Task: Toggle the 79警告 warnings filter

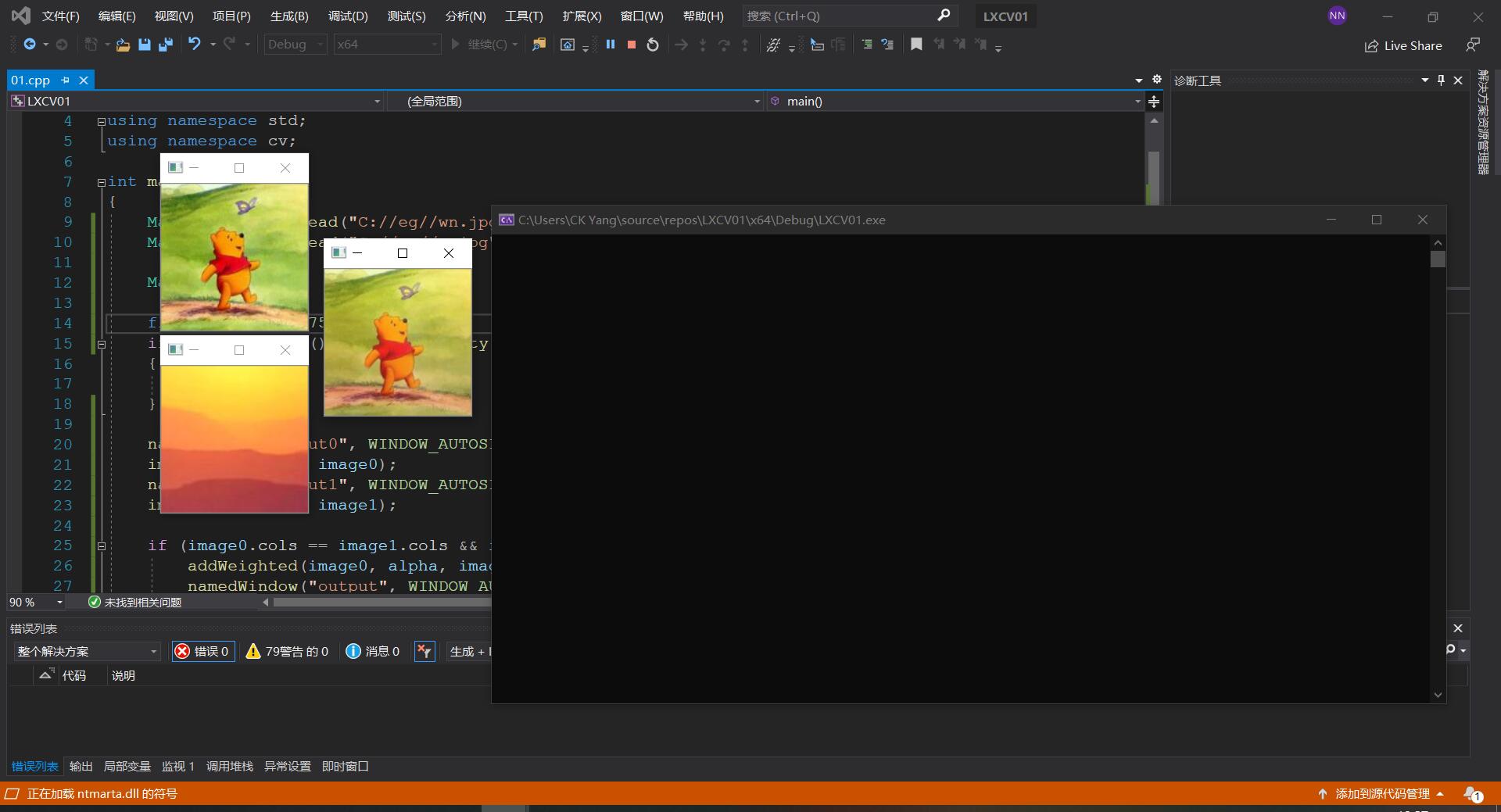Action: (x=287, y=651)
